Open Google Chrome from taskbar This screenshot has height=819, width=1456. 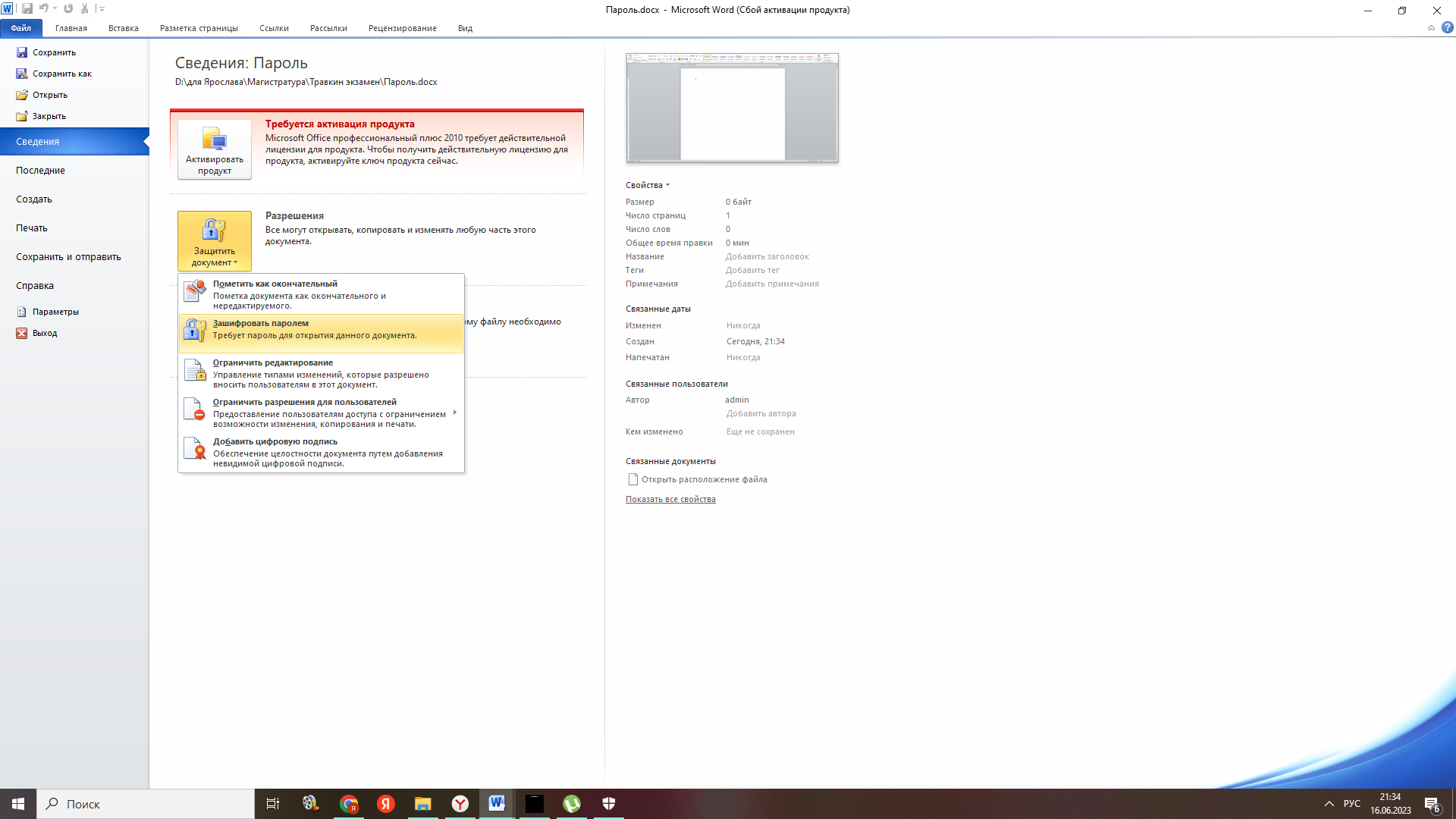(x=349, y=804)
